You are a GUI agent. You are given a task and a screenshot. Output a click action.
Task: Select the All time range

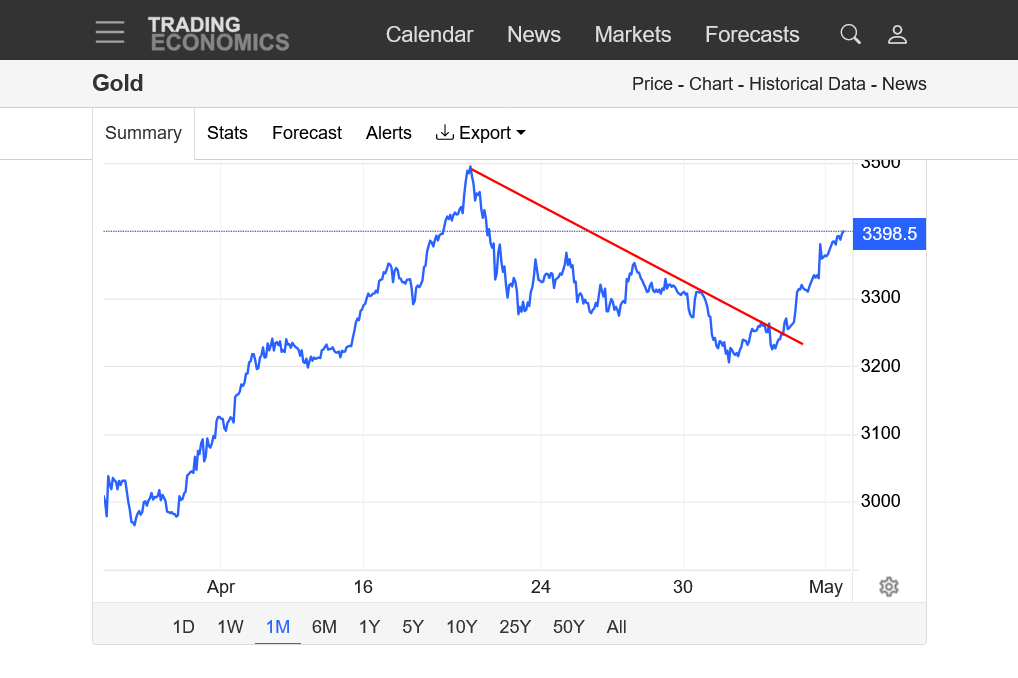coord(616,627)
